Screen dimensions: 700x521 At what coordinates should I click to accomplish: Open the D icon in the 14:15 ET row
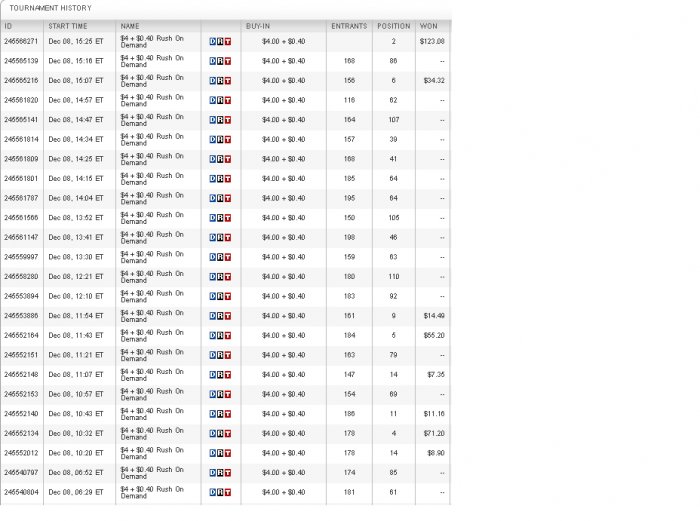(212, 179)
